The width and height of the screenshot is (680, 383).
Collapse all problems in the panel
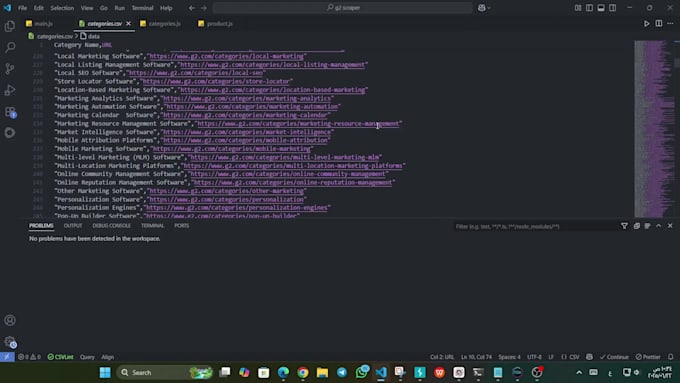click(x=636, y=226)
